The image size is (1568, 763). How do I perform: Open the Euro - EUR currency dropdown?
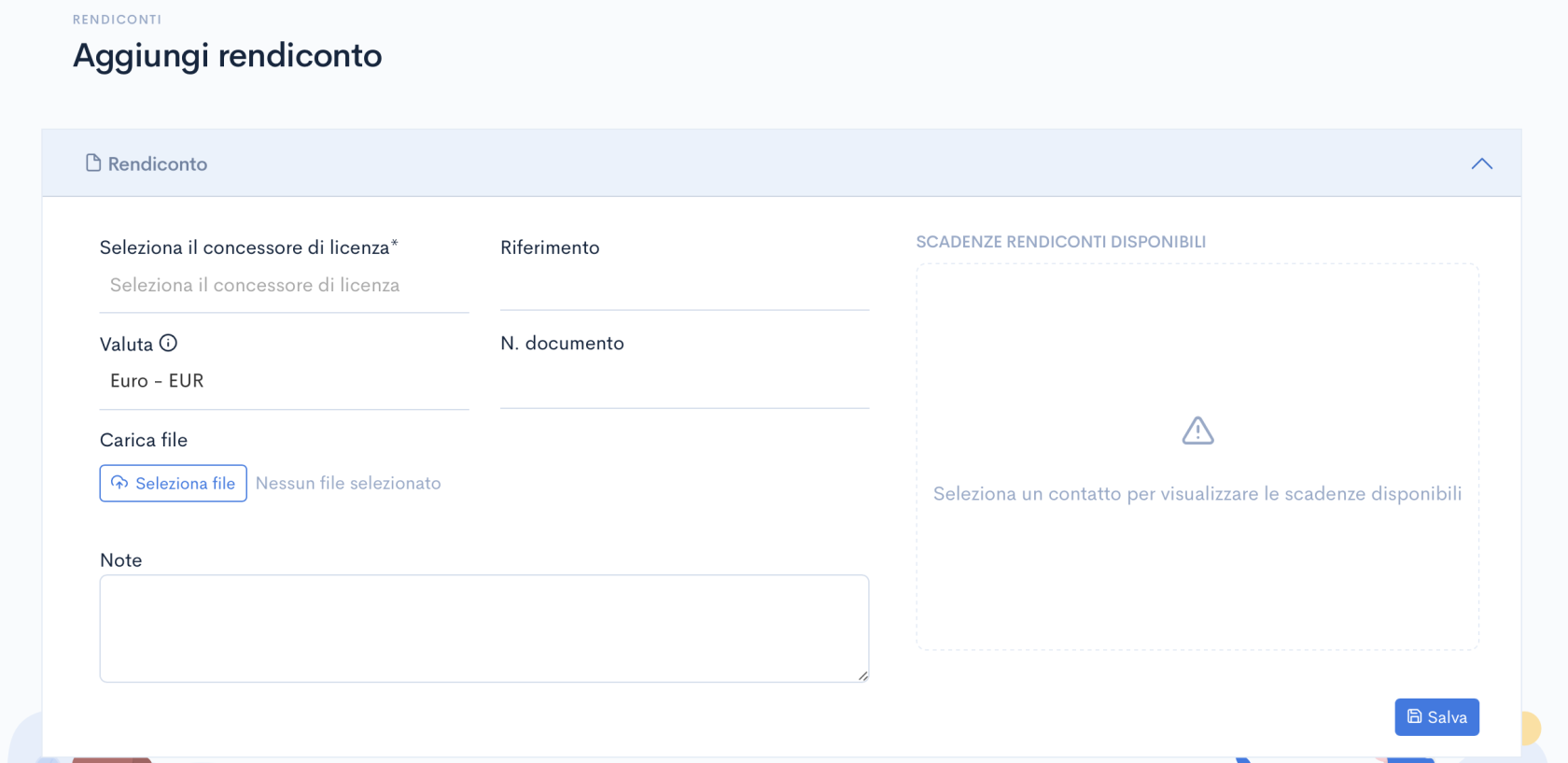[284, 381]
